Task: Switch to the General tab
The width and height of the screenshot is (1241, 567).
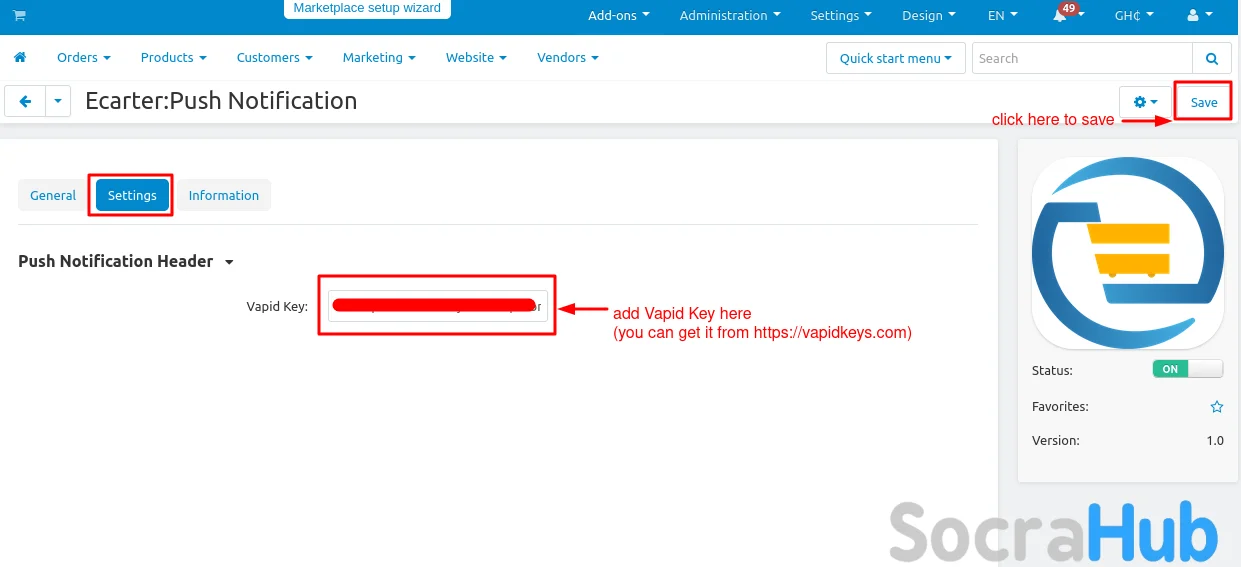Action: (53, 195)
